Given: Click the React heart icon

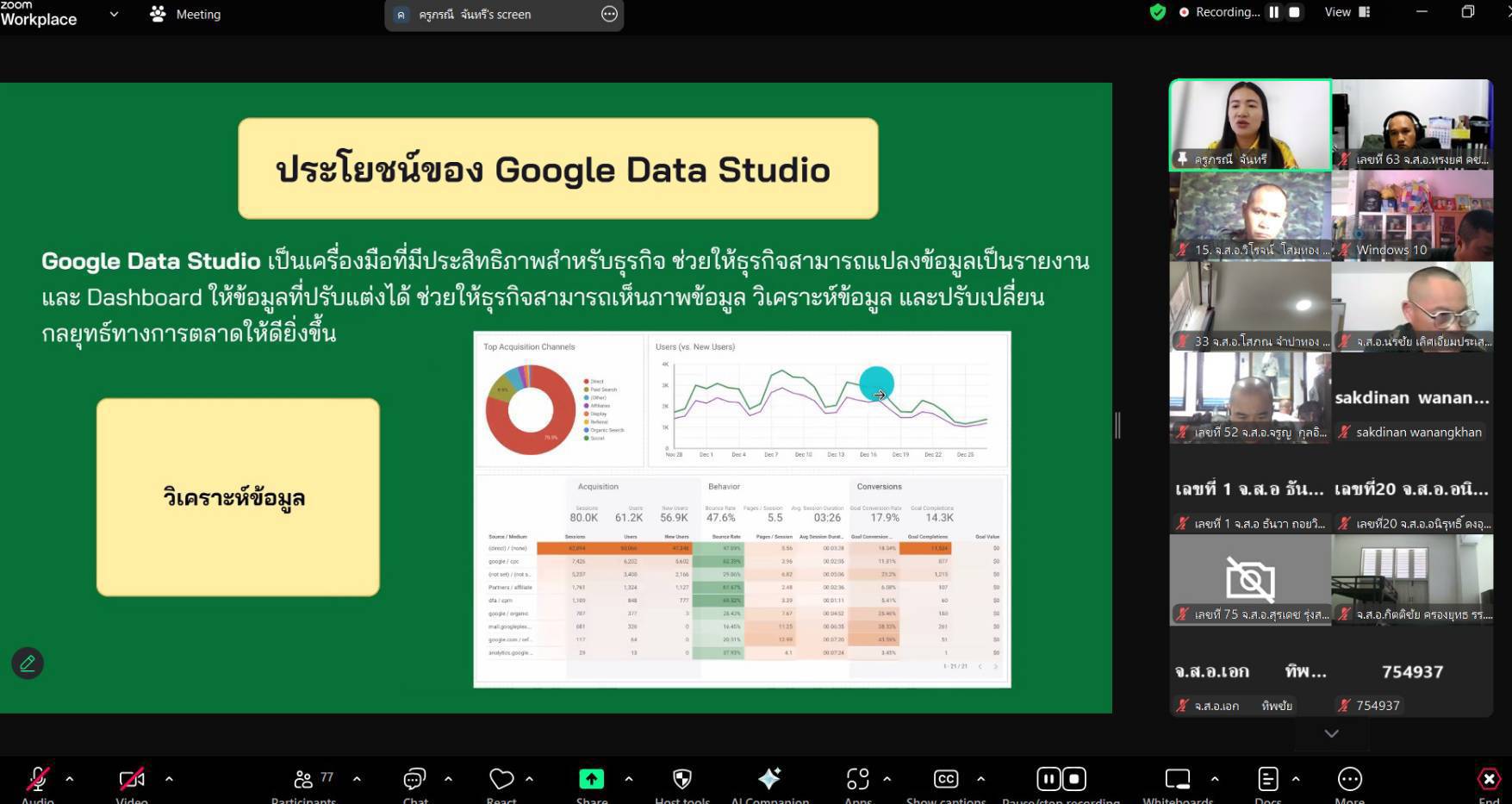Looking at the screenshot, I should point(501,779).
